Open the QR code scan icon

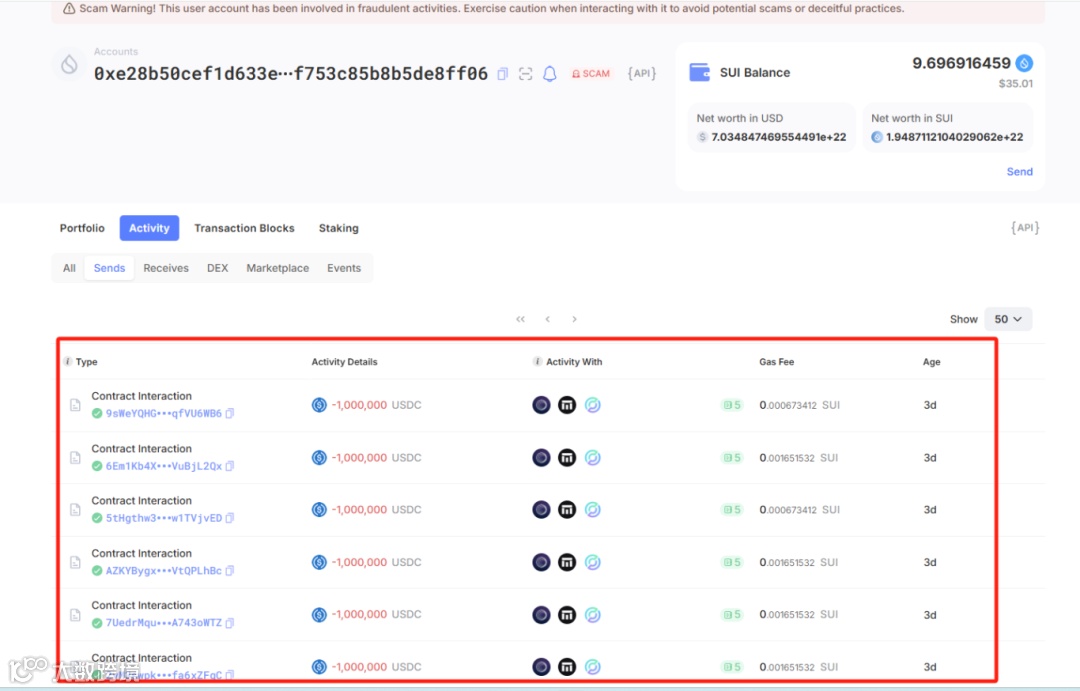click(x=526, y=74)
